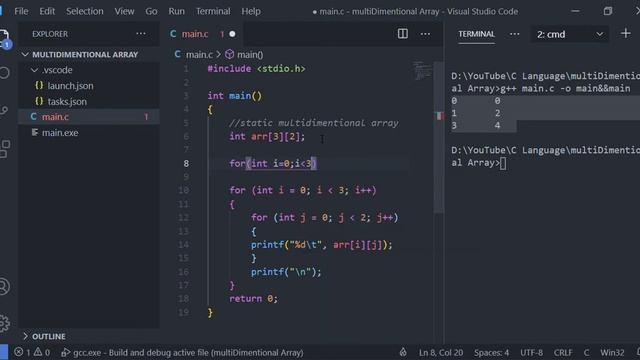
Task: Open the Help menu
Action: tap(251, 11)
